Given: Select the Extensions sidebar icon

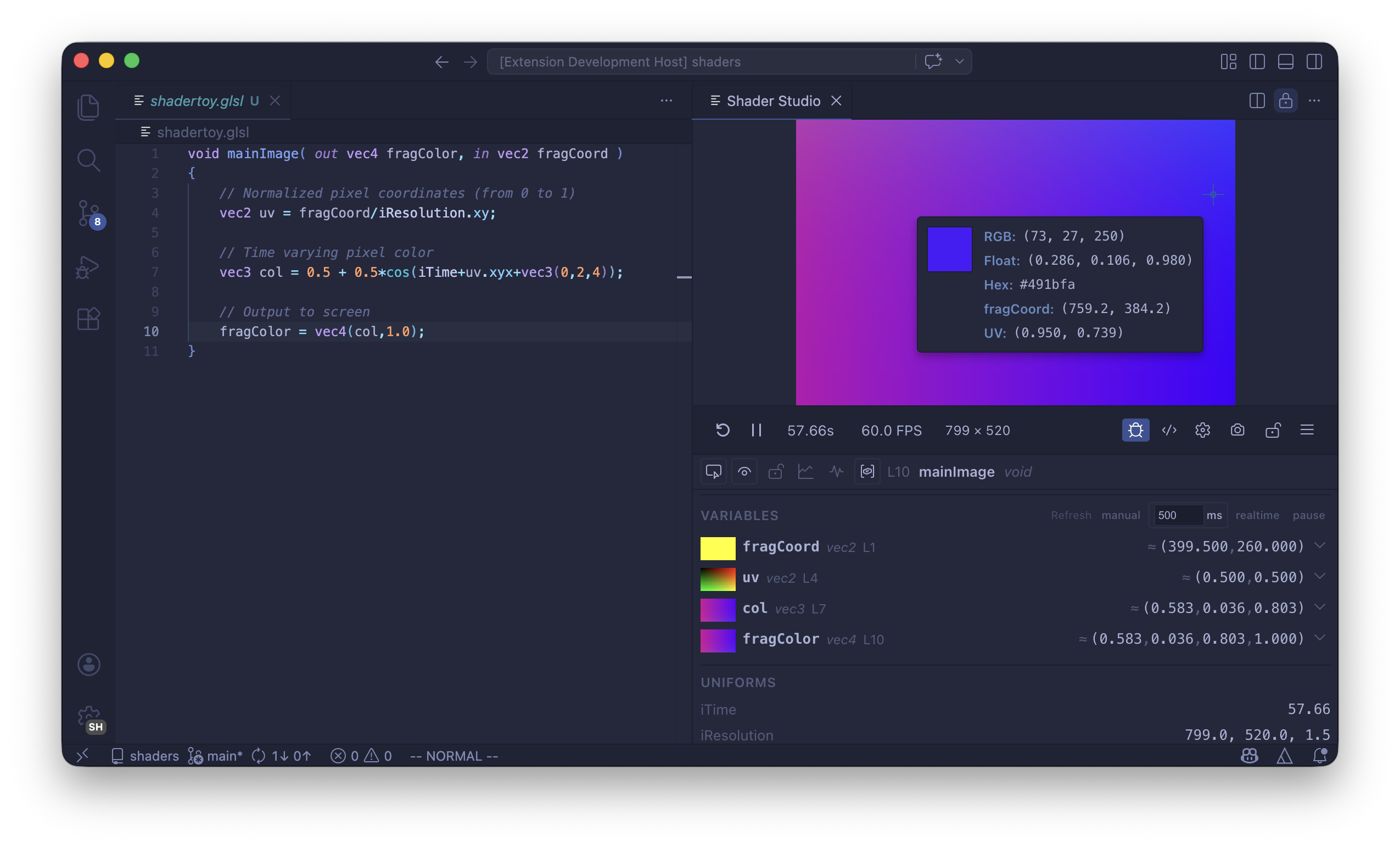Looking at the screenshot, I should (x=88, y=319).
